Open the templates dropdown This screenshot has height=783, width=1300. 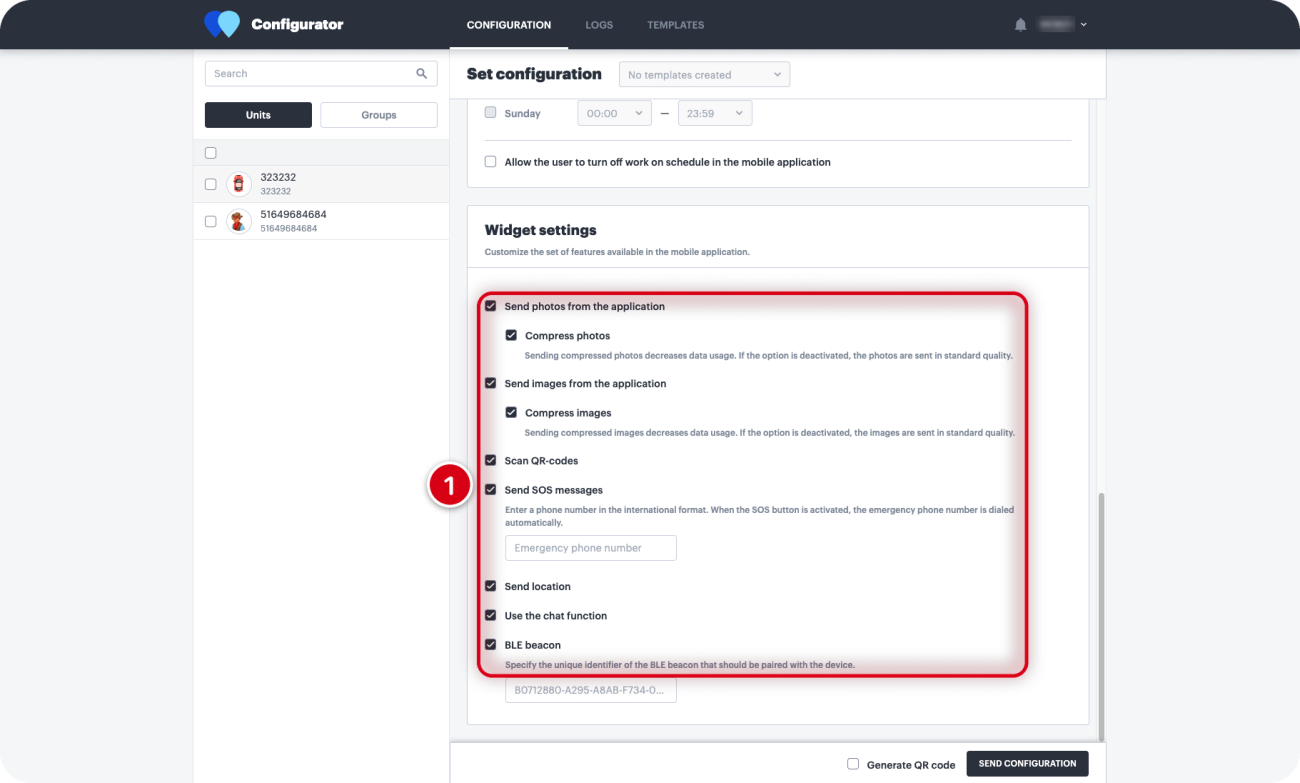pos(704,75)
